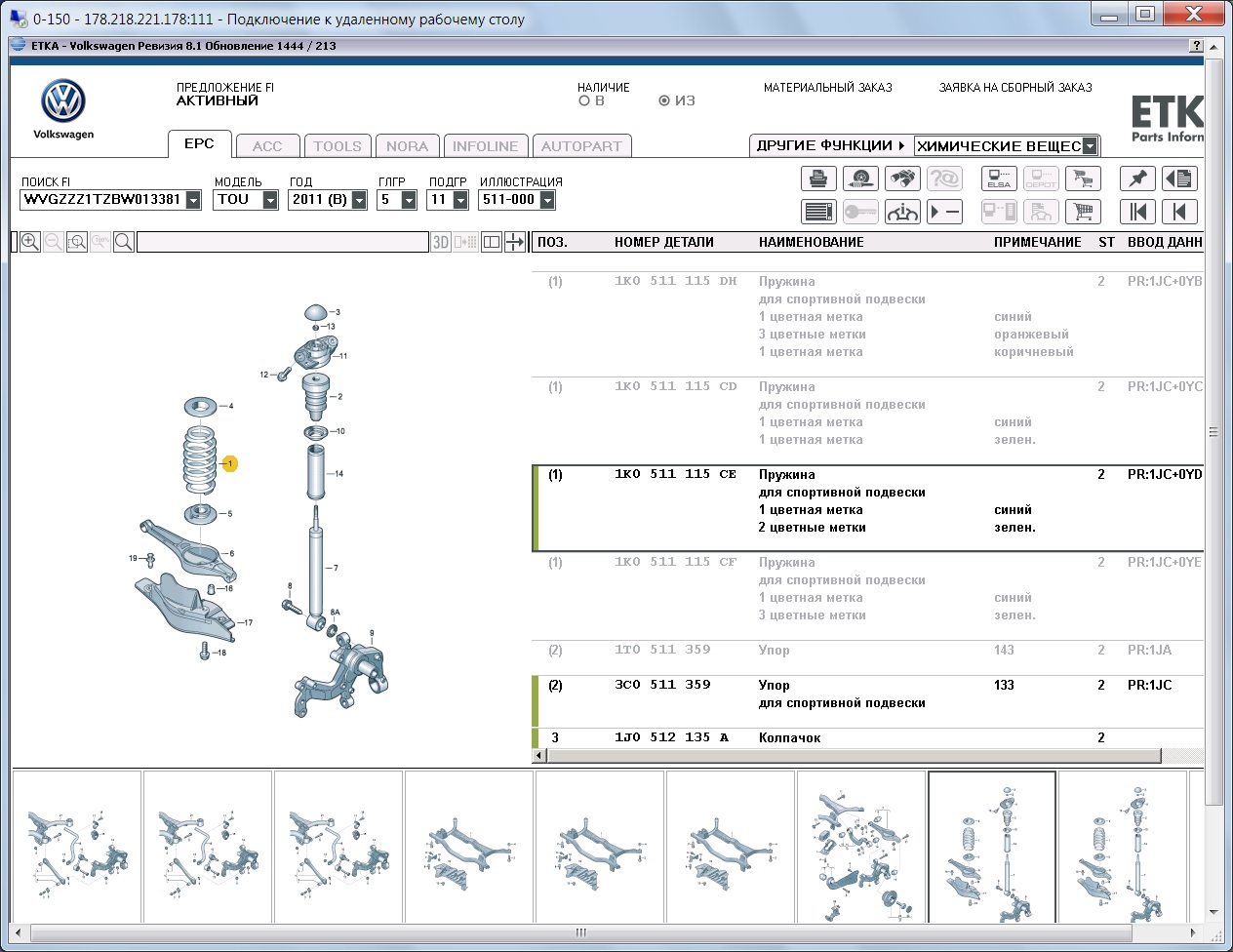Viewport: 1233px width, 952px height.
Task: Select the 'В' availability radio button
Action: [x=584, y=100]
